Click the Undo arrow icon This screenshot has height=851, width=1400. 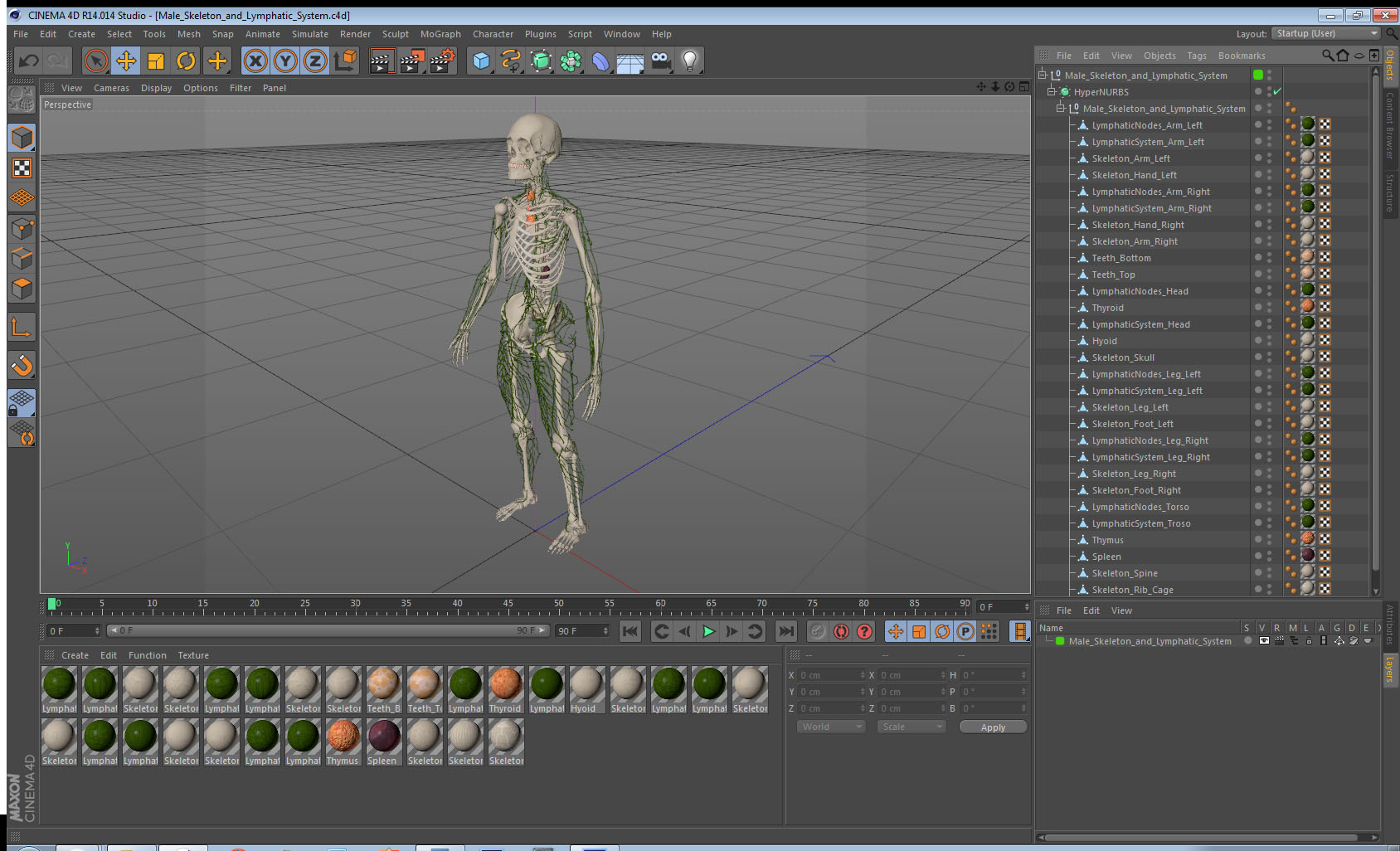point(28,61)
